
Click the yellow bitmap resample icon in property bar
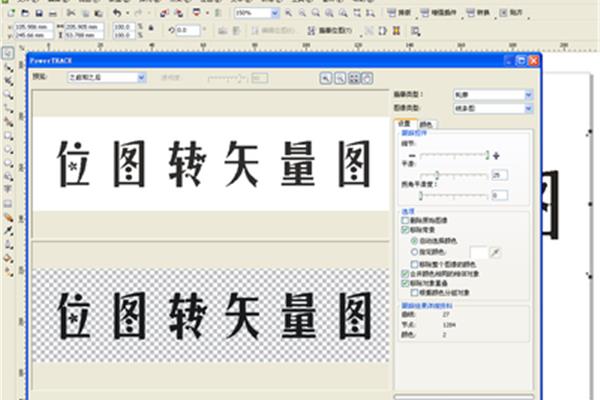point(396,31)
